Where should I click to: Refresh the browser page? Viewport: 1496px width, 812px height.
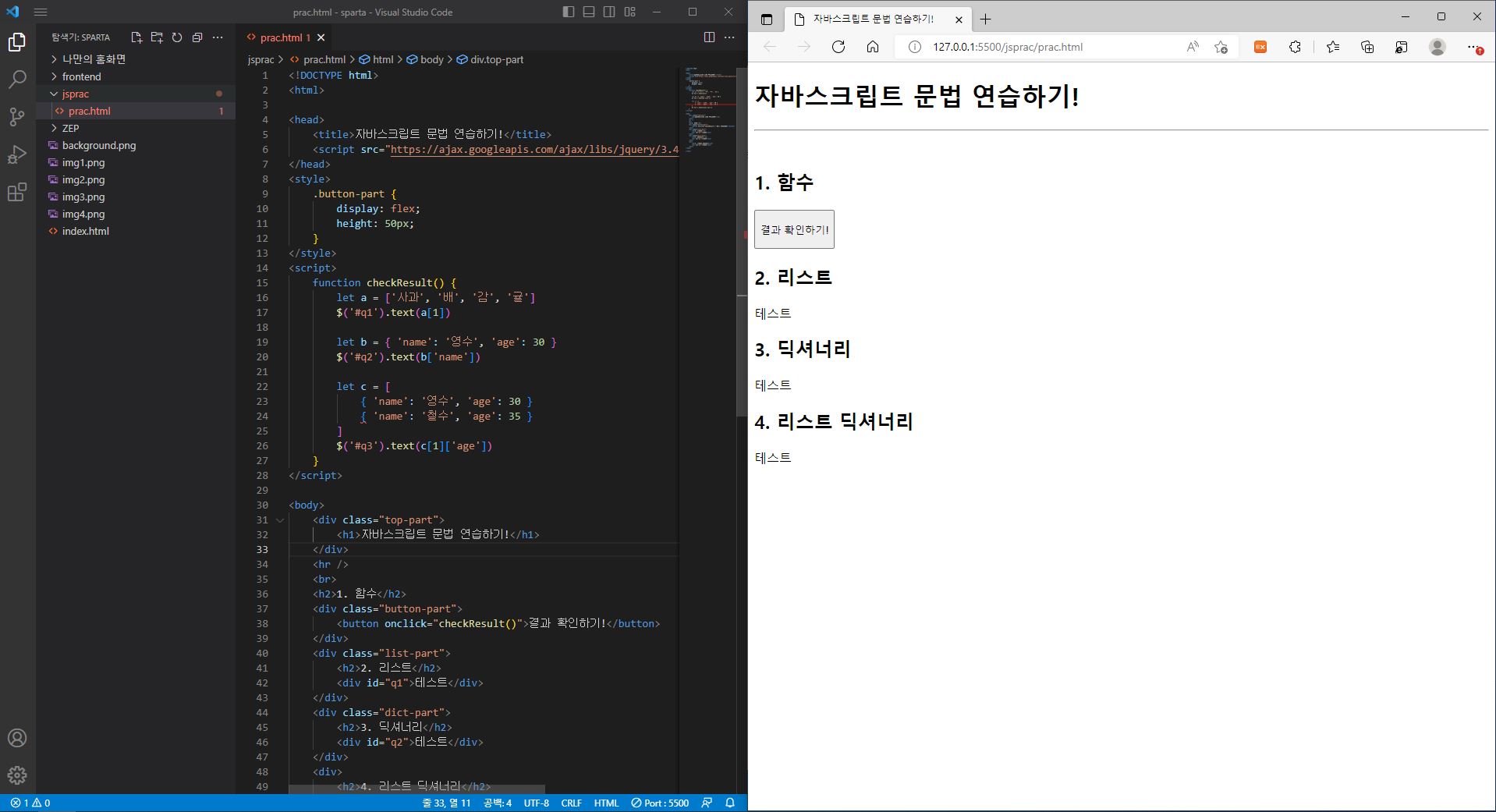(838, 47)
